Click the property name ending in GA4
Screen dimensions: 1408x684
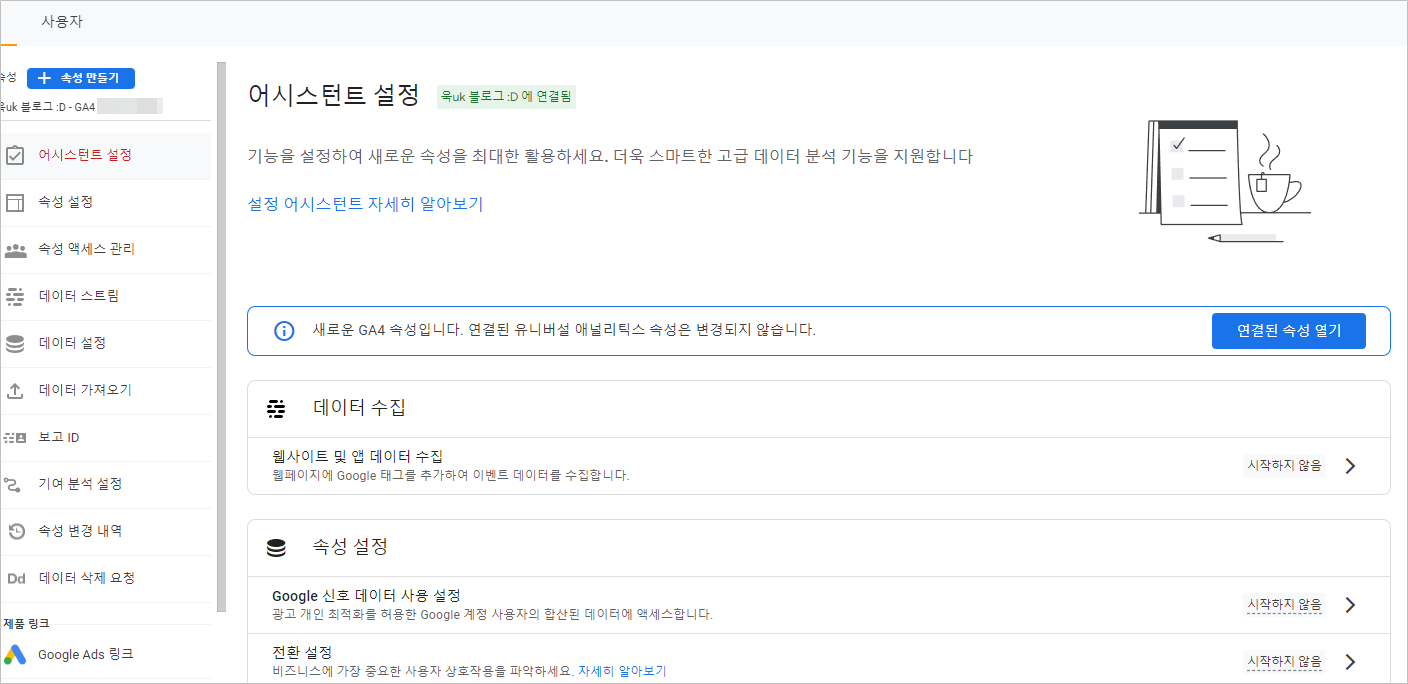click(48, 106)
